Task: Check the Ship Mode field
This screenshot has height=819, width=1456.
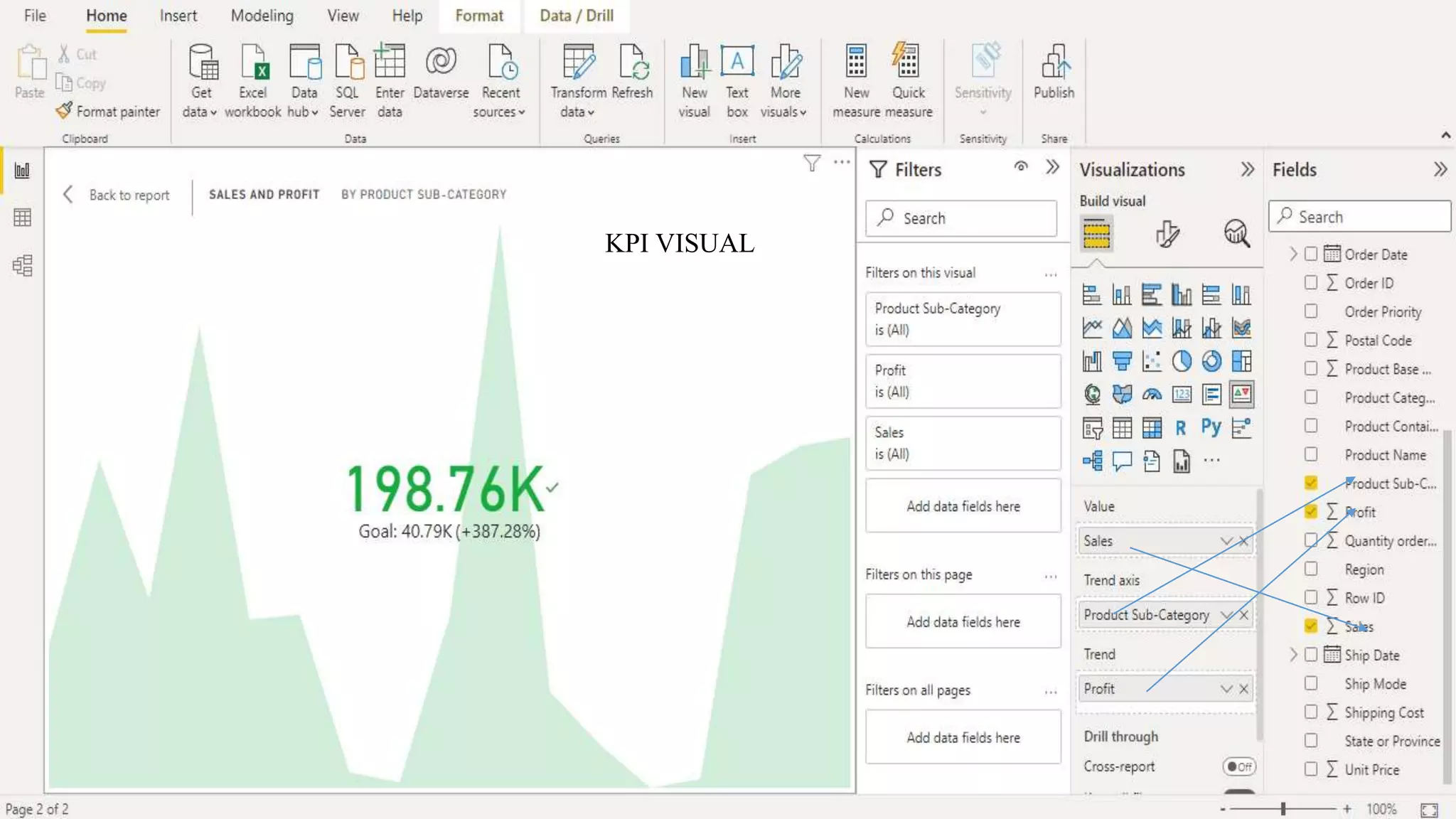Action: 1311,683
